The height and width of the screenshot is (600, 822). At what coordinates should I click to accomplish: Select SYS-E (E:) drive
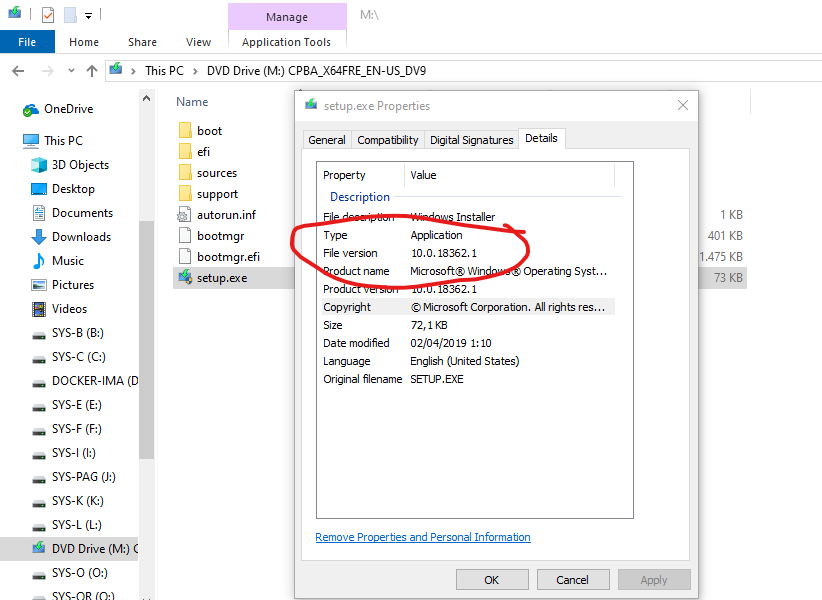click(77, 405)
